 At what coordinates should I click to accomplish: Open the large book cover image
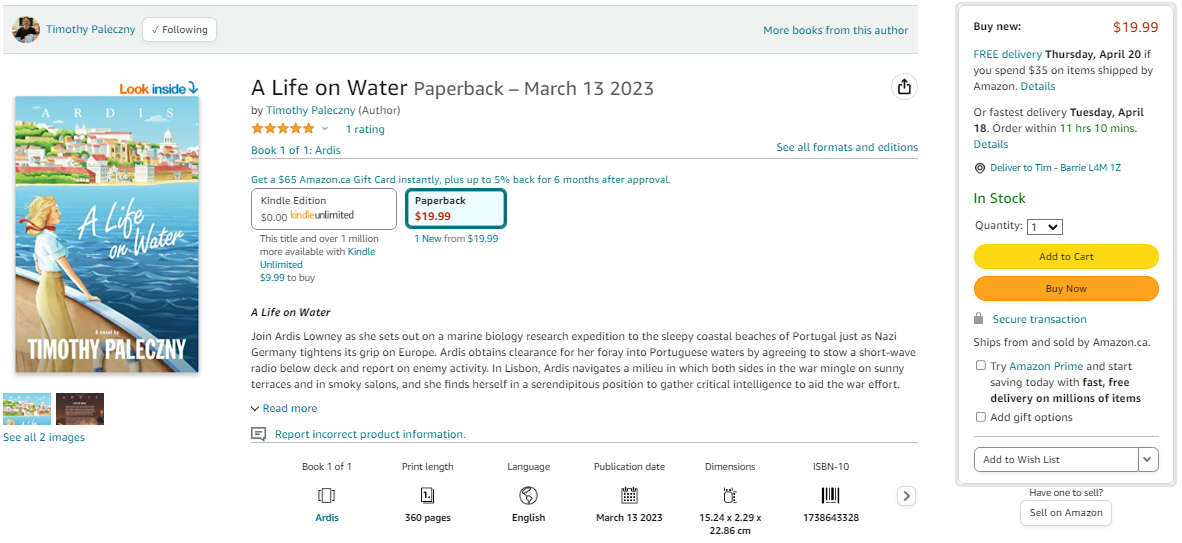click(x=107, y=234)
